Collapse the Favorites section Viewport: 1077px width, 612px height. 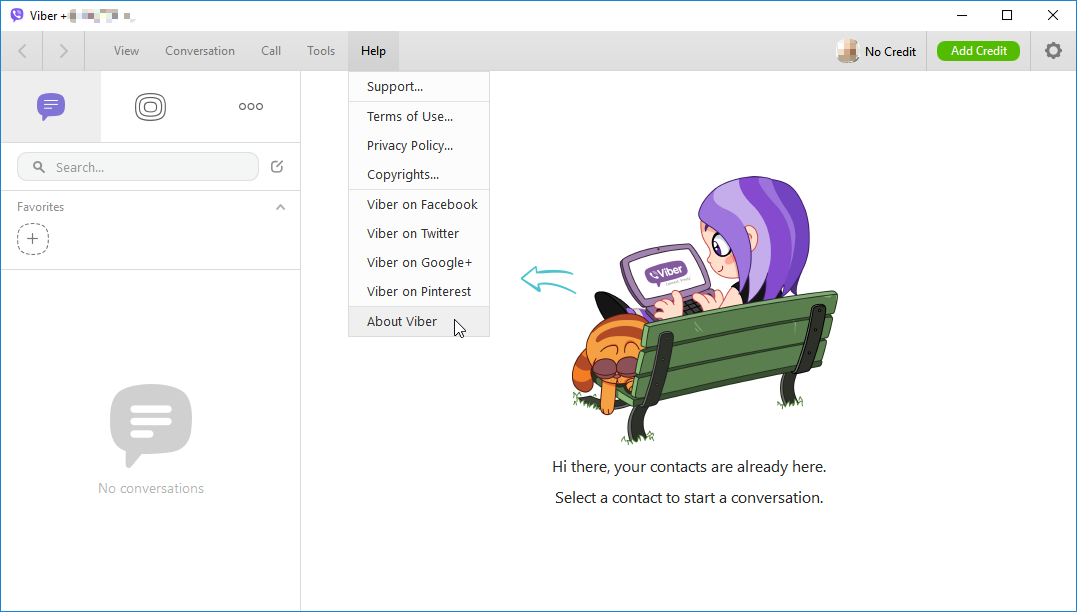point(280,207)
